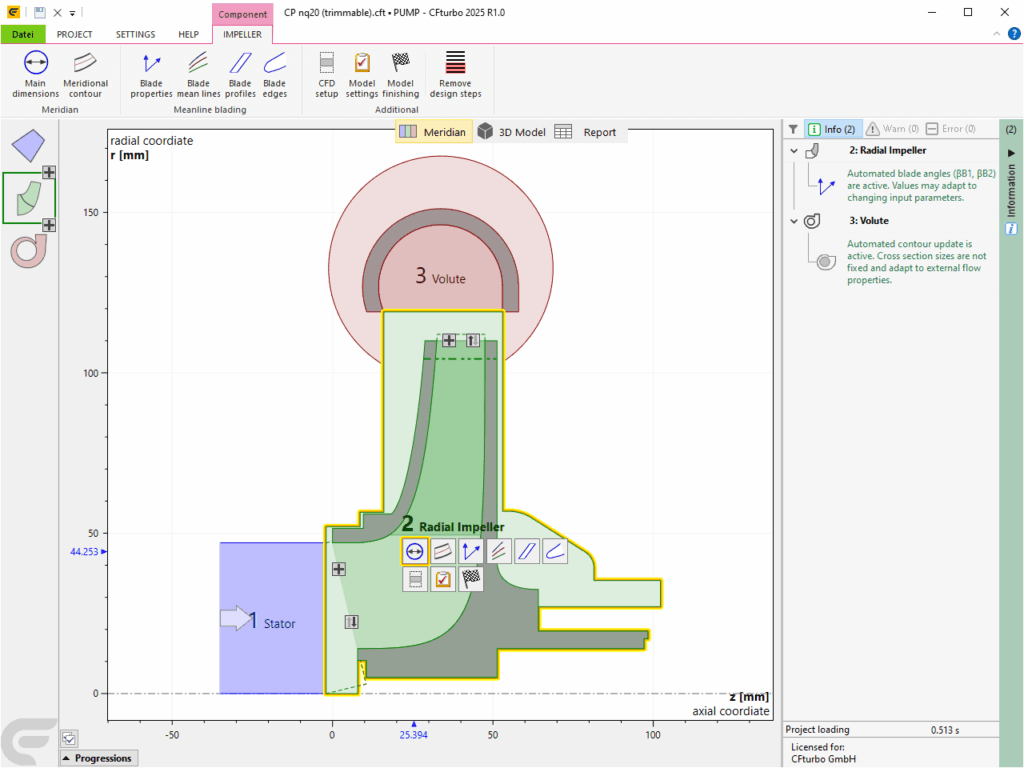Click the Volute label in the diagram
The image size is (1024, 768).
449,279
